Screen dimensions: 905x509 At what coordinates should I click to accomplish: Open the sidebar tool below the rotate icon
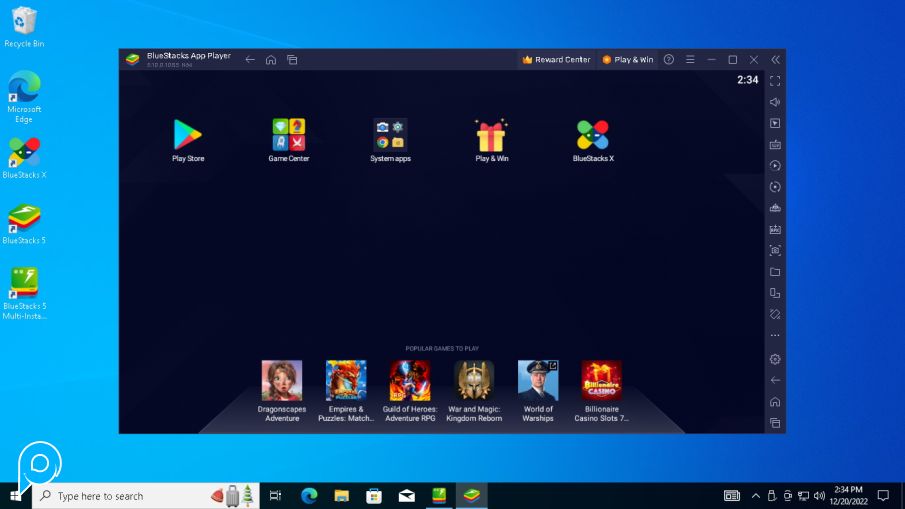click(775, 208)
